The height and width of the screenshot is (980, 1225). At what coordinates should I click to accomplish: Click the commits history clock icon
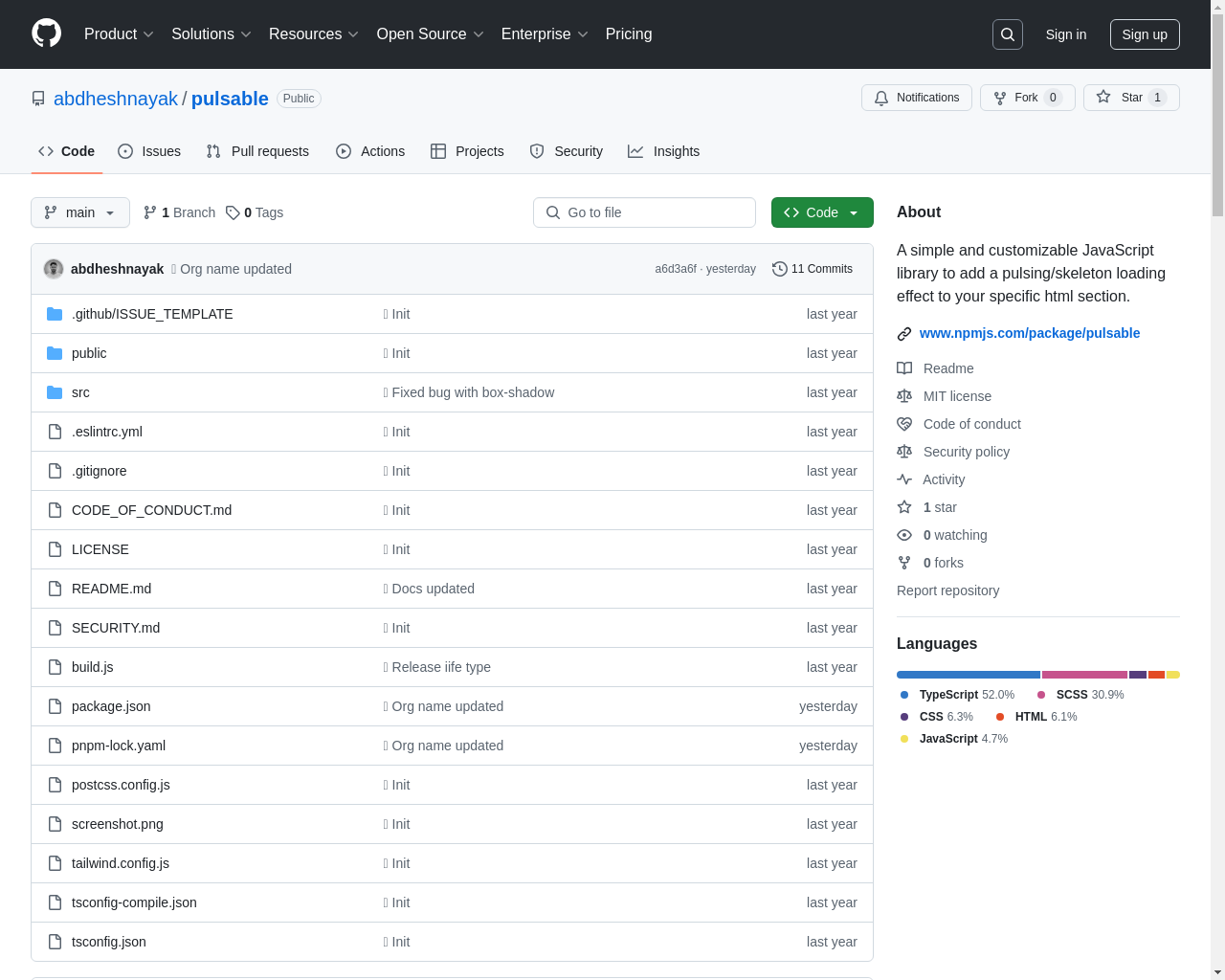click(780, 269)
